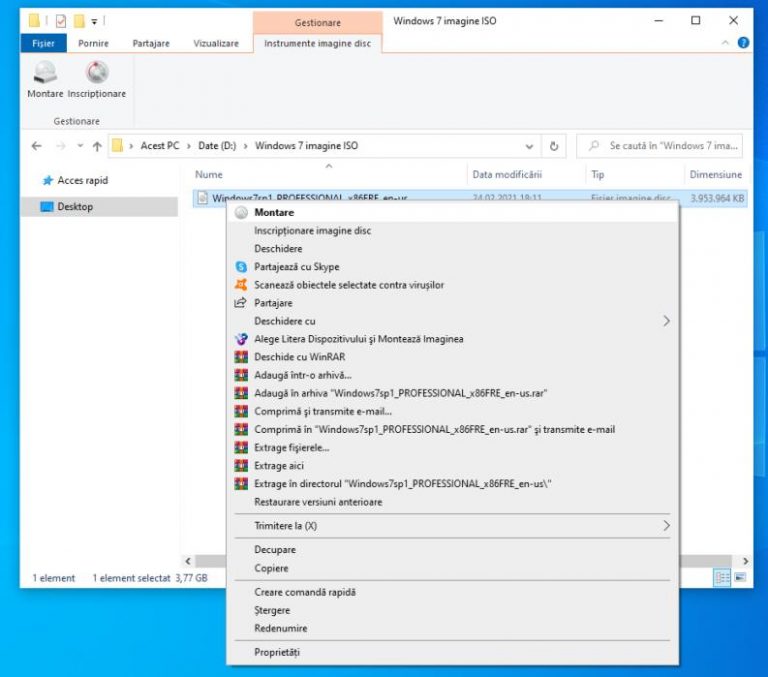The image size is (768, 677).
Task: Click the refresh icon beside address bar
Action: [x=554, y=146]
